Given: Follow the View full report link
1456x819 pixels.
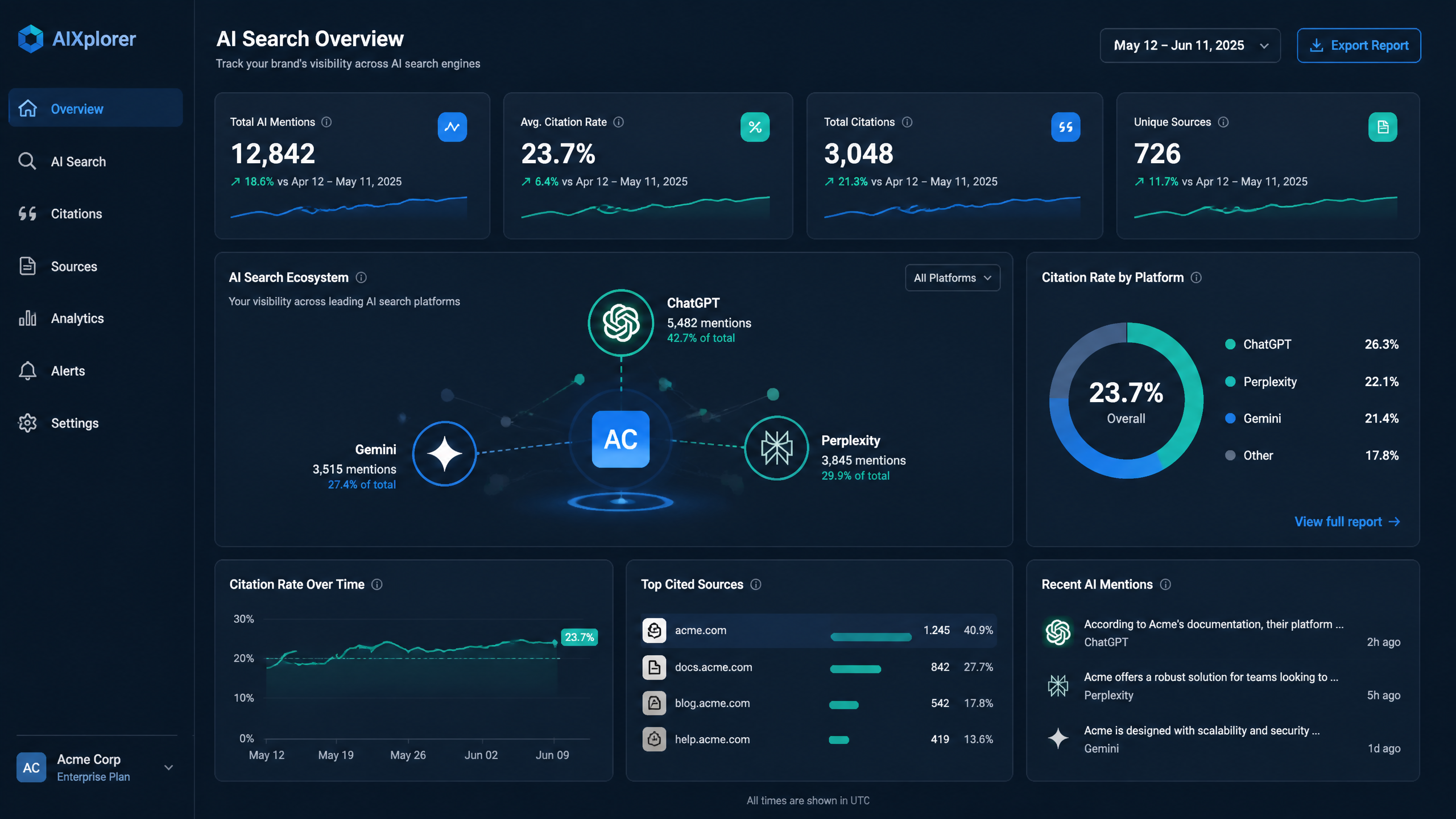Looking at the screenshot, I should tap(1347, 522).
